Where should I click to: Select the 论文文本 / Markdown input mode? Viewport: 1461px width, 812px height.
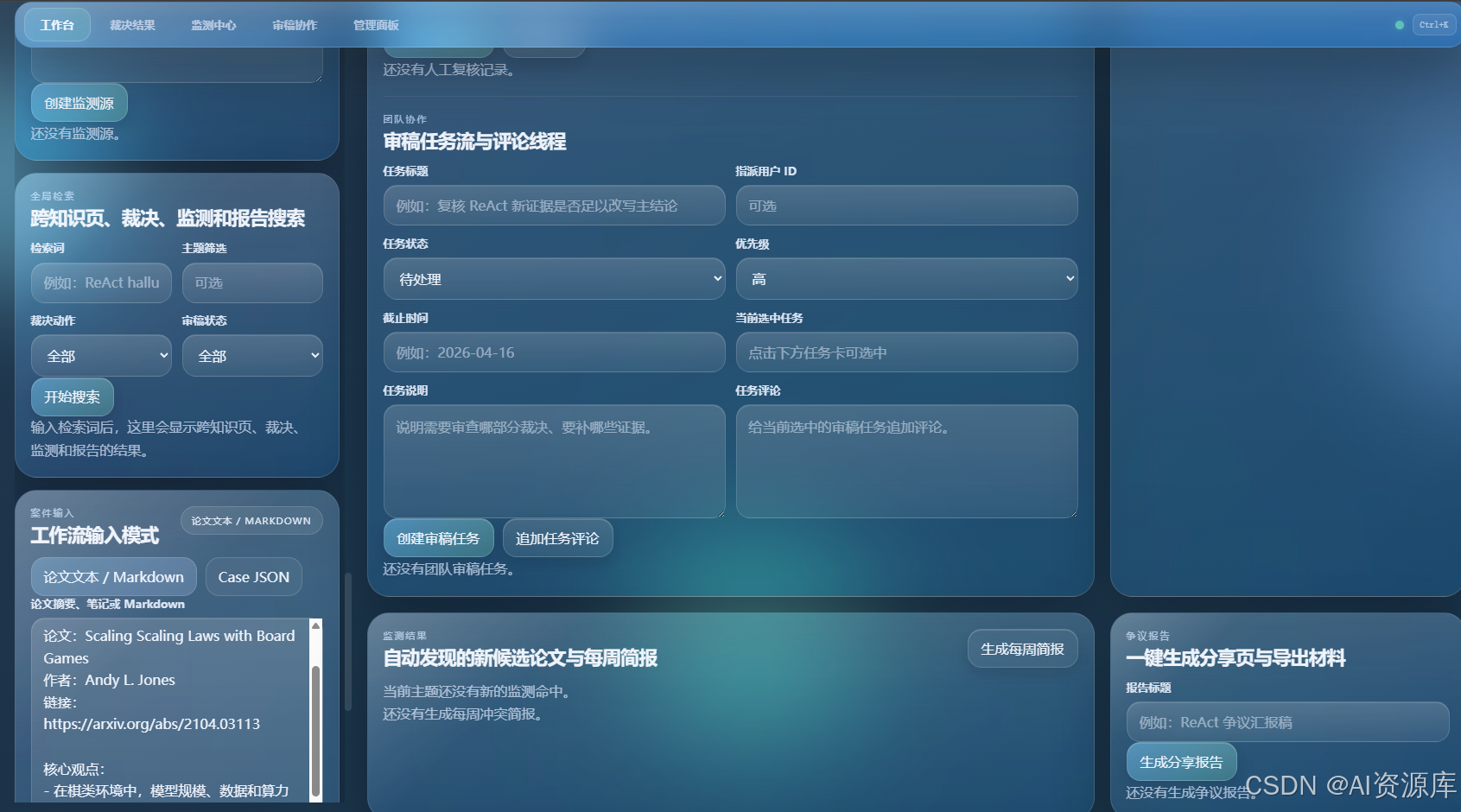point(114,577)
